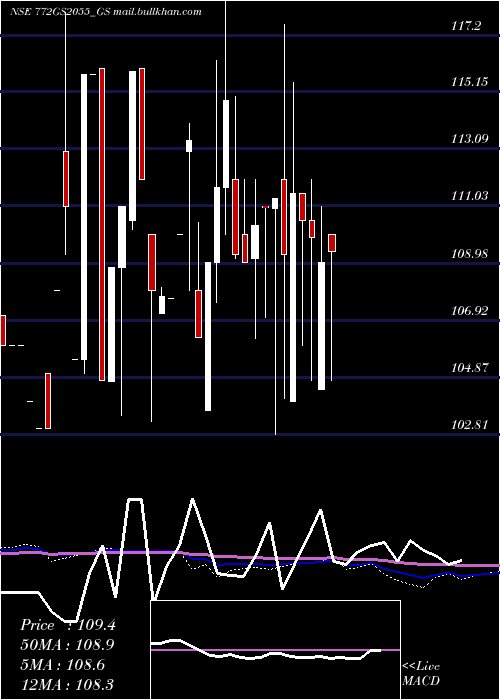Click the 115.15 price axis label
The image size is (500, 700).
(469, 82)
